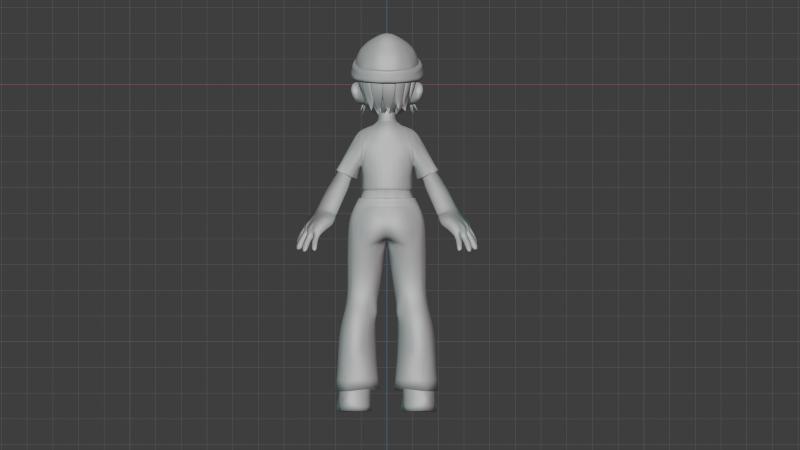Screen dimensions: 800x450
Task: Select the character's left ear piece
Action: (356, 92)
